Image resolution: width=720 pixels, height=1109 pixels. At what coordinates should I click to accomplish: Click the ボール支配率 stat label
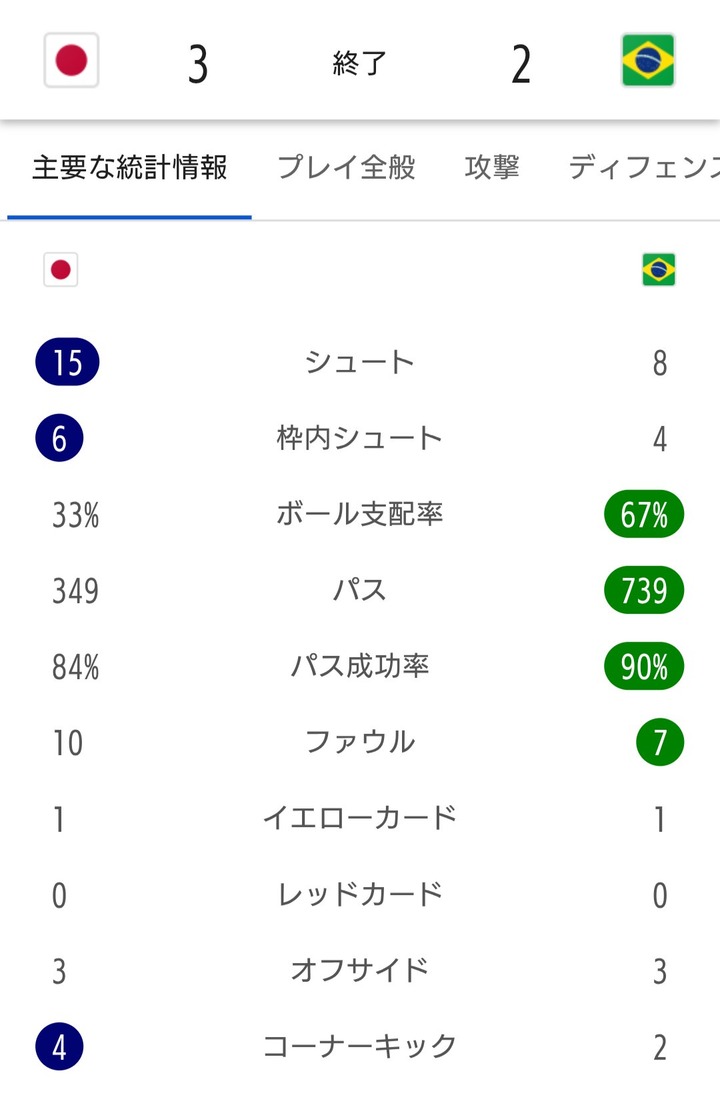[359, 515]
